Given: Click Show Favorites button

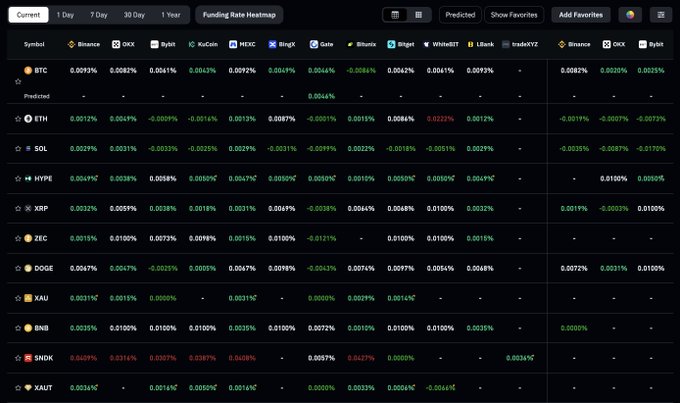Looking at the screenshot, I should click(x=514, y=15).
